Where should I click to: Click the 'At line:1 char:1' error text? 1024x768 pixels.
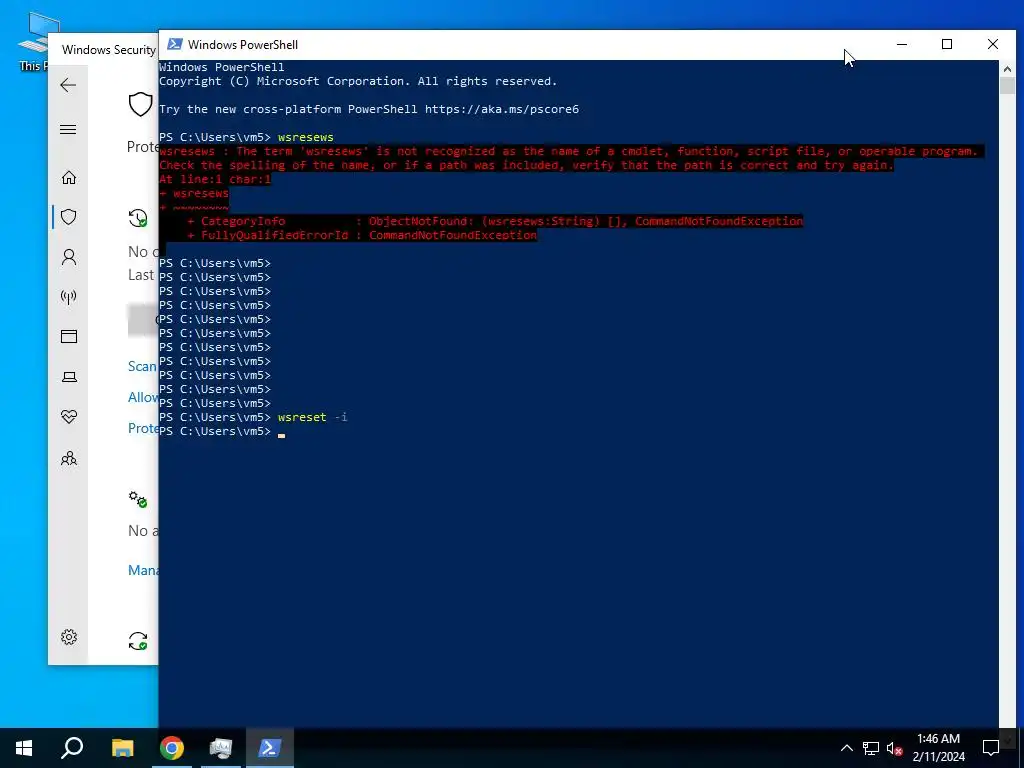pos(215,179)
